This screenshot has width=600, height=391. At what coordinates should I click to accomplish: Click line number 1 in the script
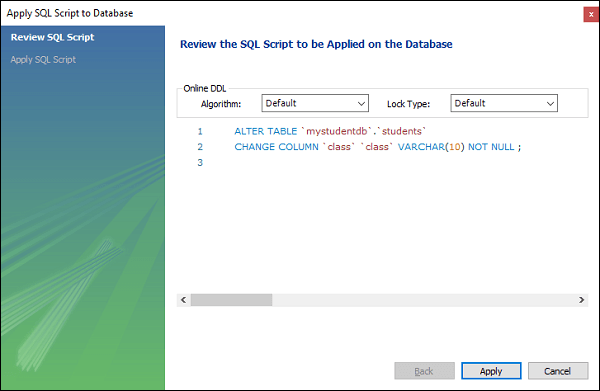coord(200,131)
